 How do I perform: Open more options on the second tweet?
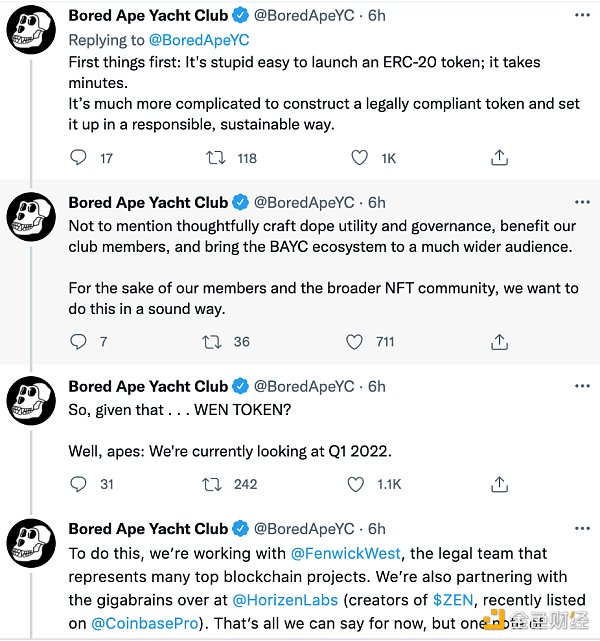581,202
